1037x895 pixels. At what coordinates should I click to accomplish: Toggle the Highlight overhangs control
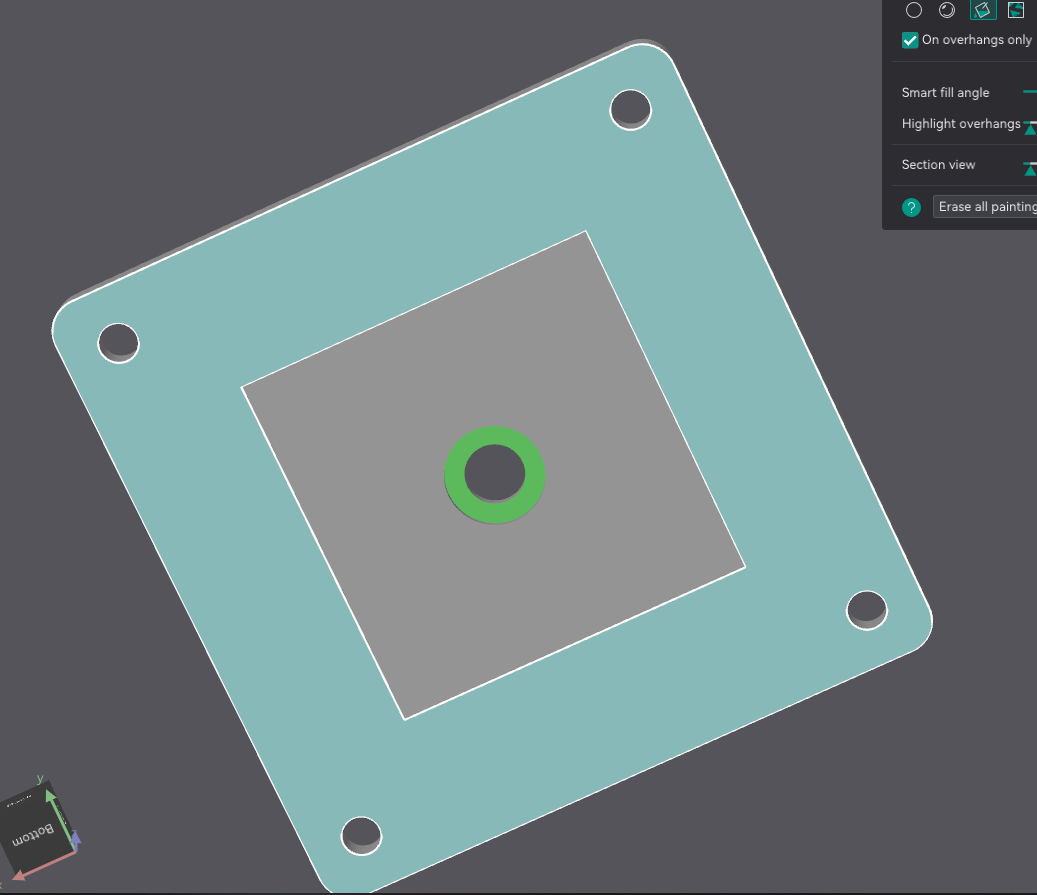(x=1029, y=127)
